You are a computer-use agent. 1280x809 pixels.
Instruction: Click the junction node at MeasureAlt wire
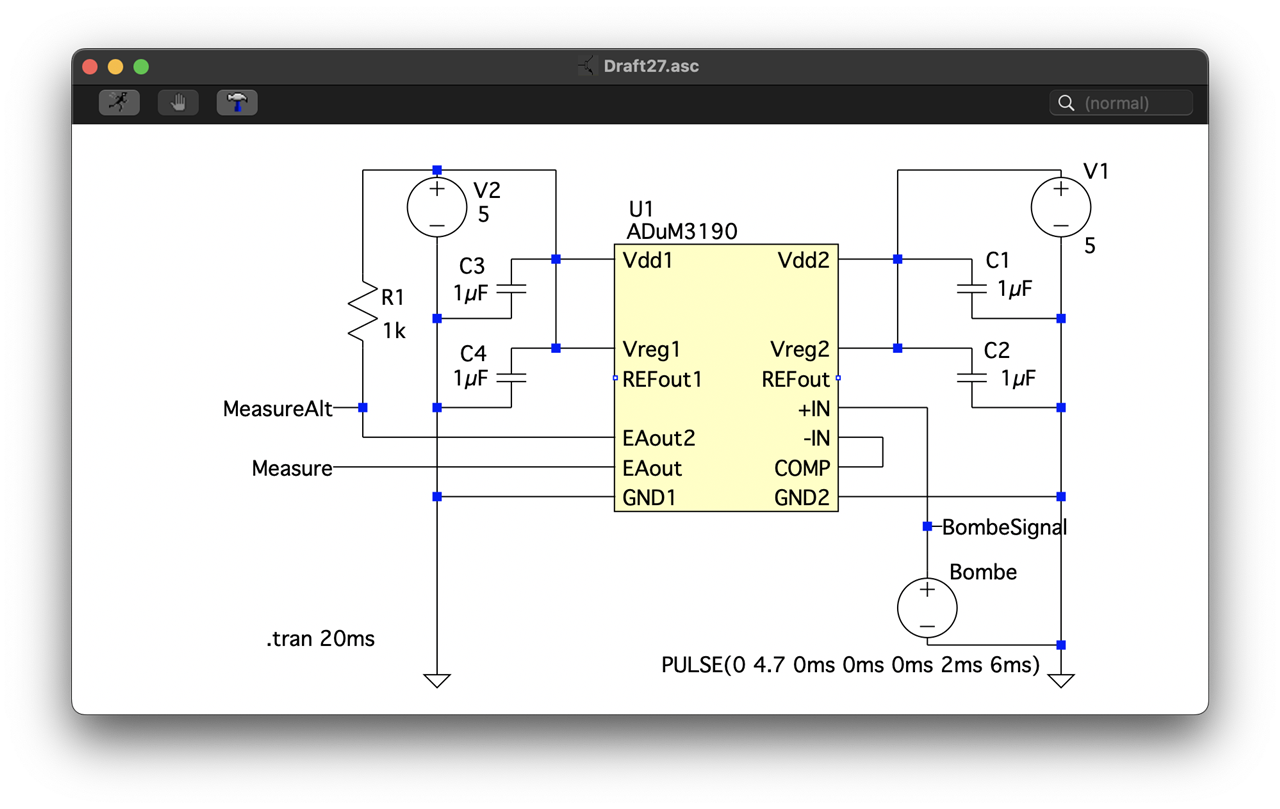[x=363, y=408]
